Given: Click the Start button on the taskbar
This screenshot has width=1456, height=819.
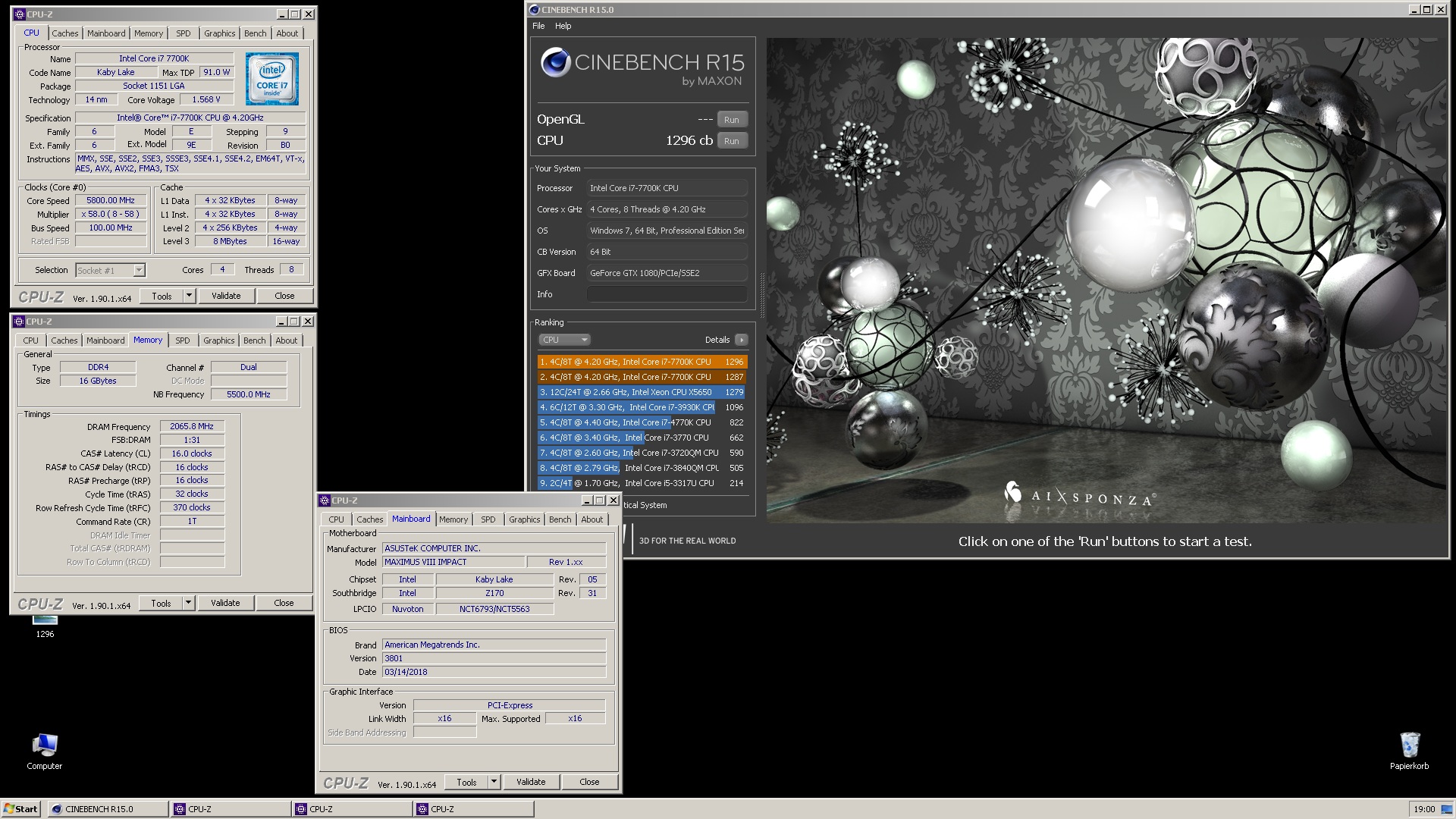Looking at the screenshot, I should pyautogui.click(x=20, y=809).
